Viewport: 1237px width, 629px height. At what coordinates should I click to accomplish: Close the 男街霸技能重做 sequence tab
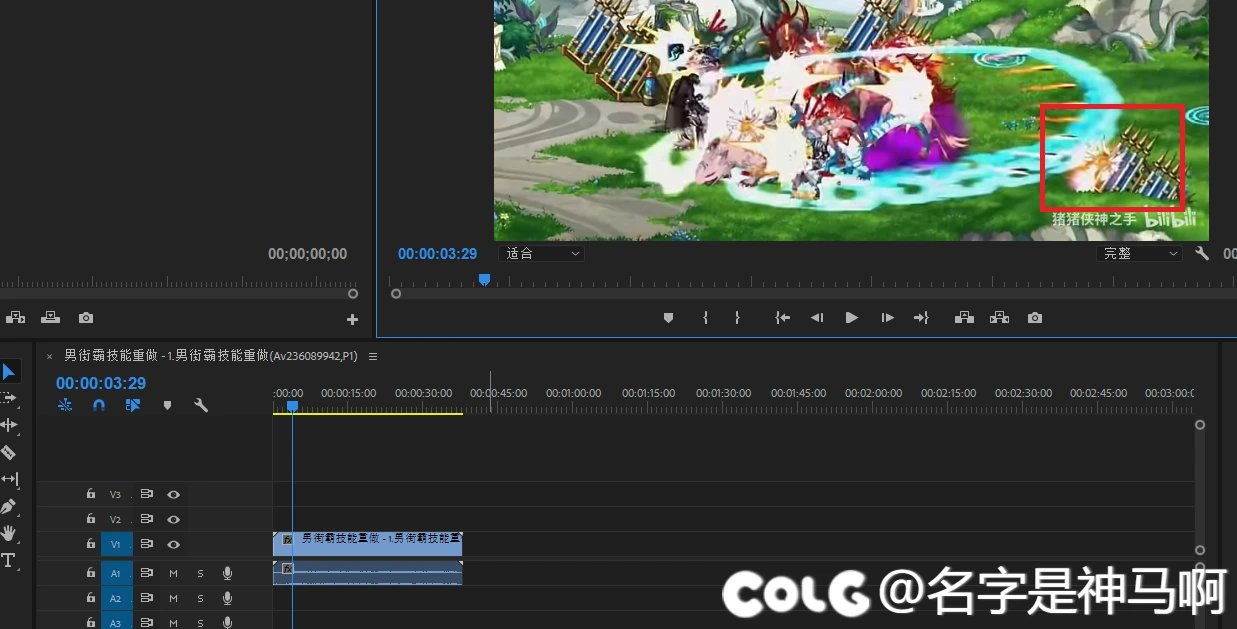coord(49,356)
